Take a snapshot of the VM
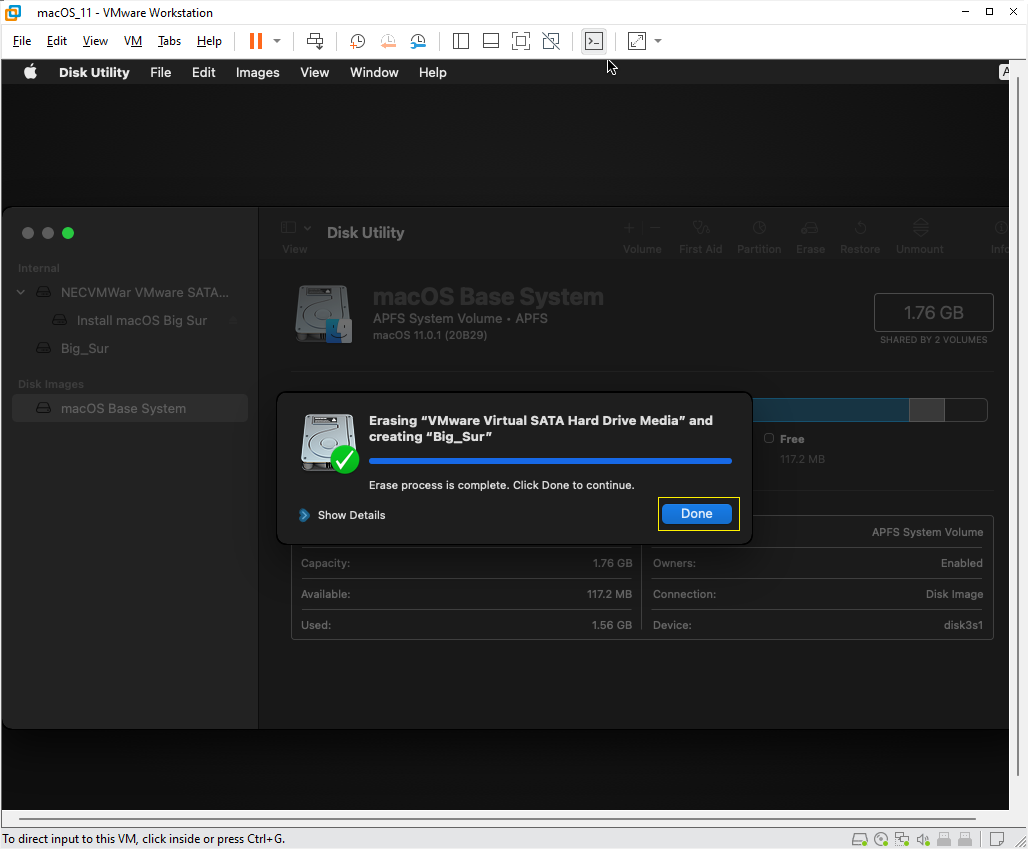 (357, 41)
